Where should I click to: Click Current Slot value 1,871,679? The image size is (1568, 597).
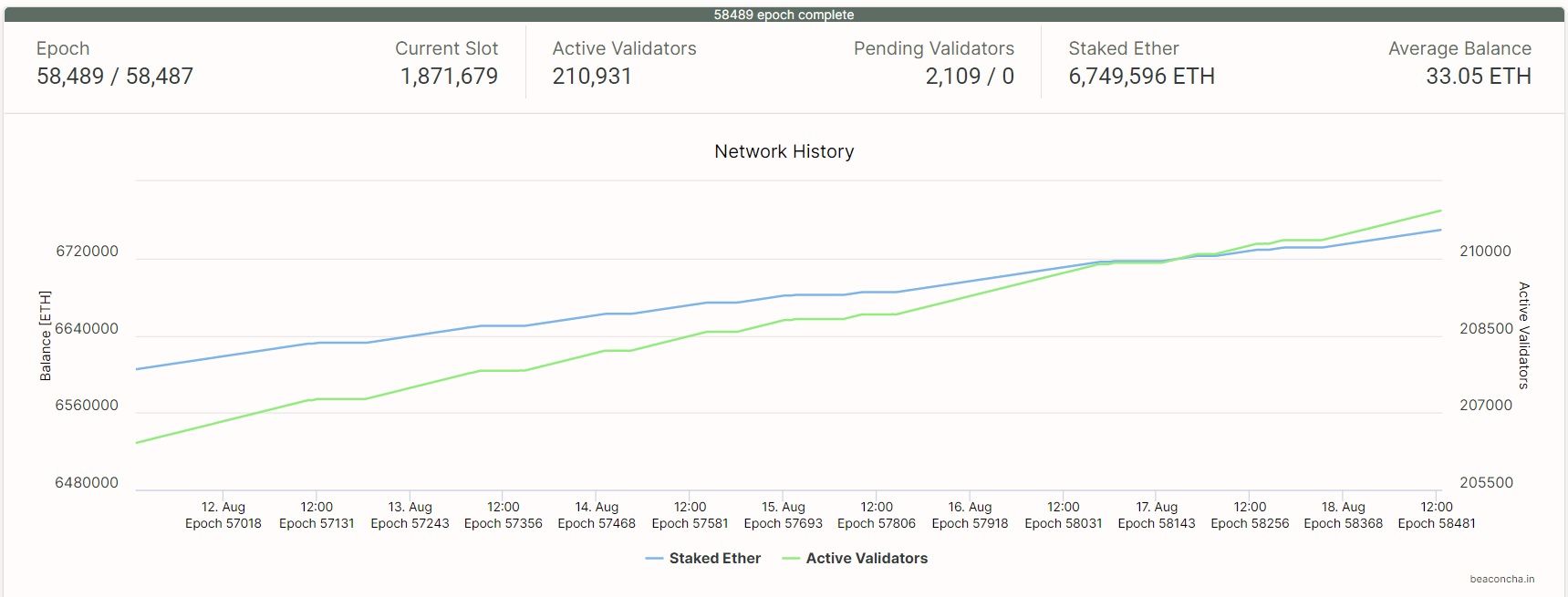pyautogui.click(x=450, y=77)
